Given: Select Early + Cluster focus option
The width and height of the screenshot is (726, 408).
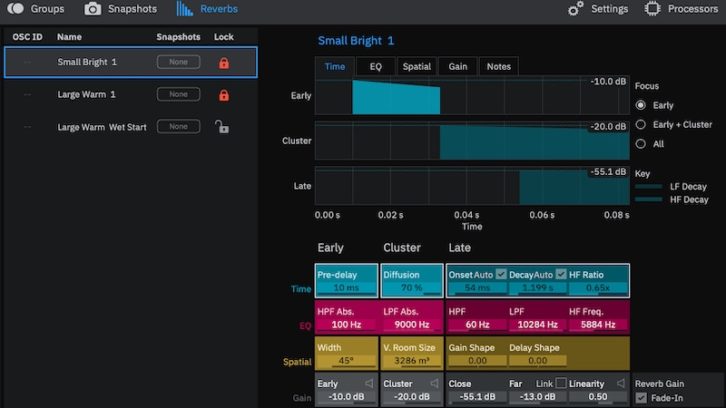Looking at the screenshot, I should (x=641, y=125).
